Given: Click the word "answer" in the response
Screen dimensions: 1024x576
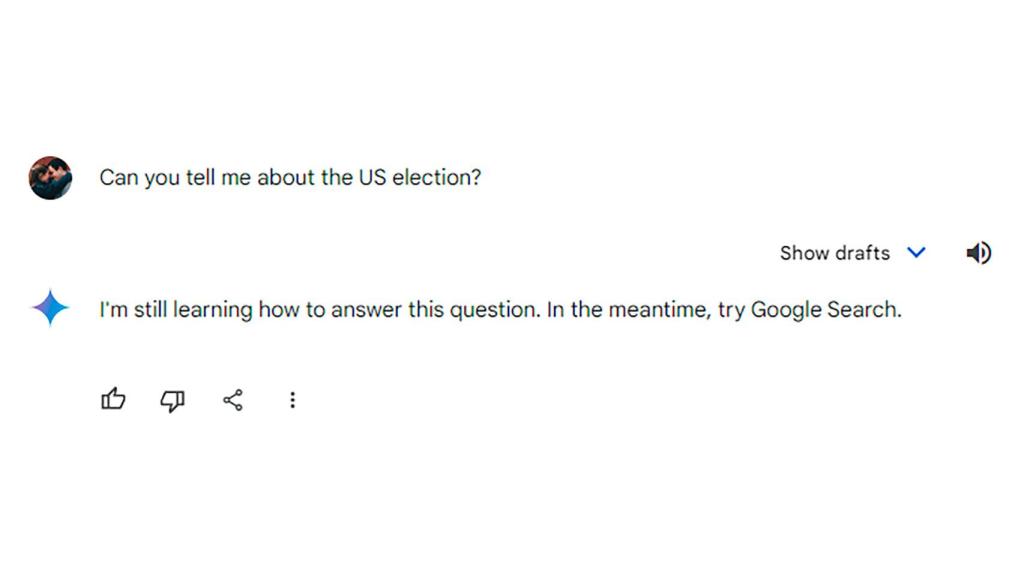Looking at the screenshot, I should pos(365,310).
